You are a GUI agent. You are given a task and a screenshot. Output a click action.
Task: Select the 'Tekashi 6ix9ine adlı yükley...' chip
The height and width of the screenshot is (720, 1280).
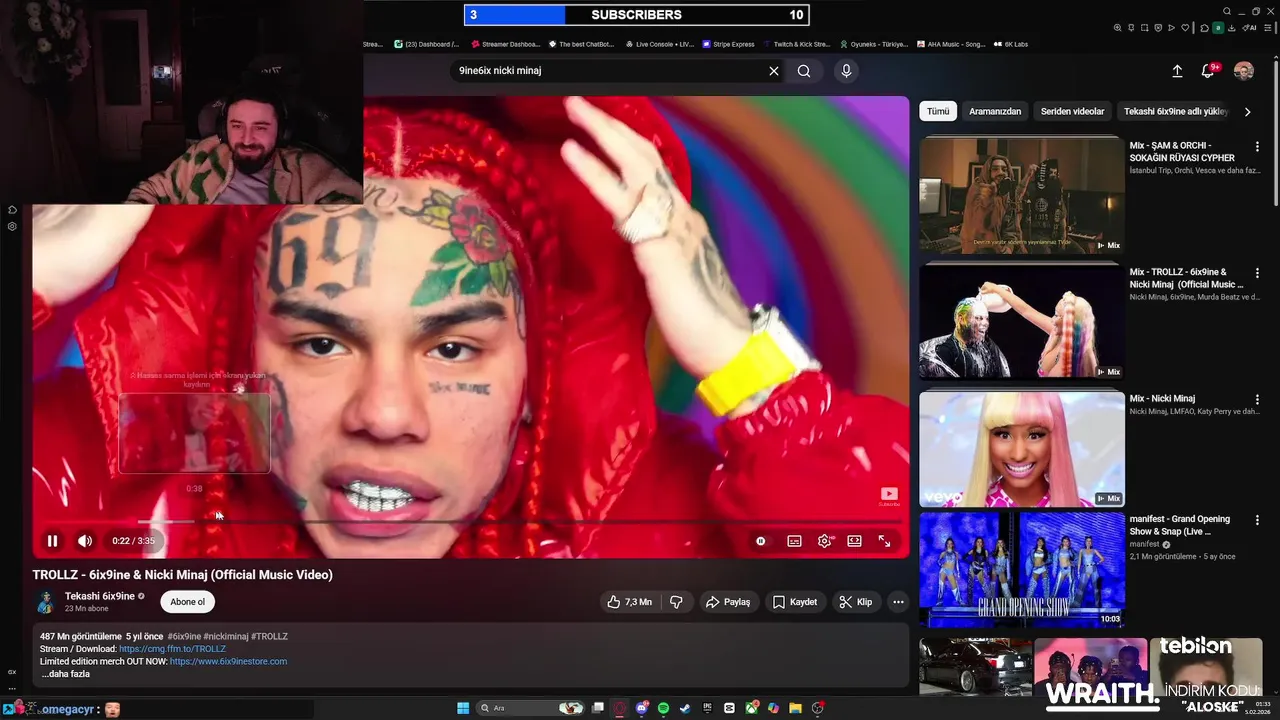(x=1175, y=112)
